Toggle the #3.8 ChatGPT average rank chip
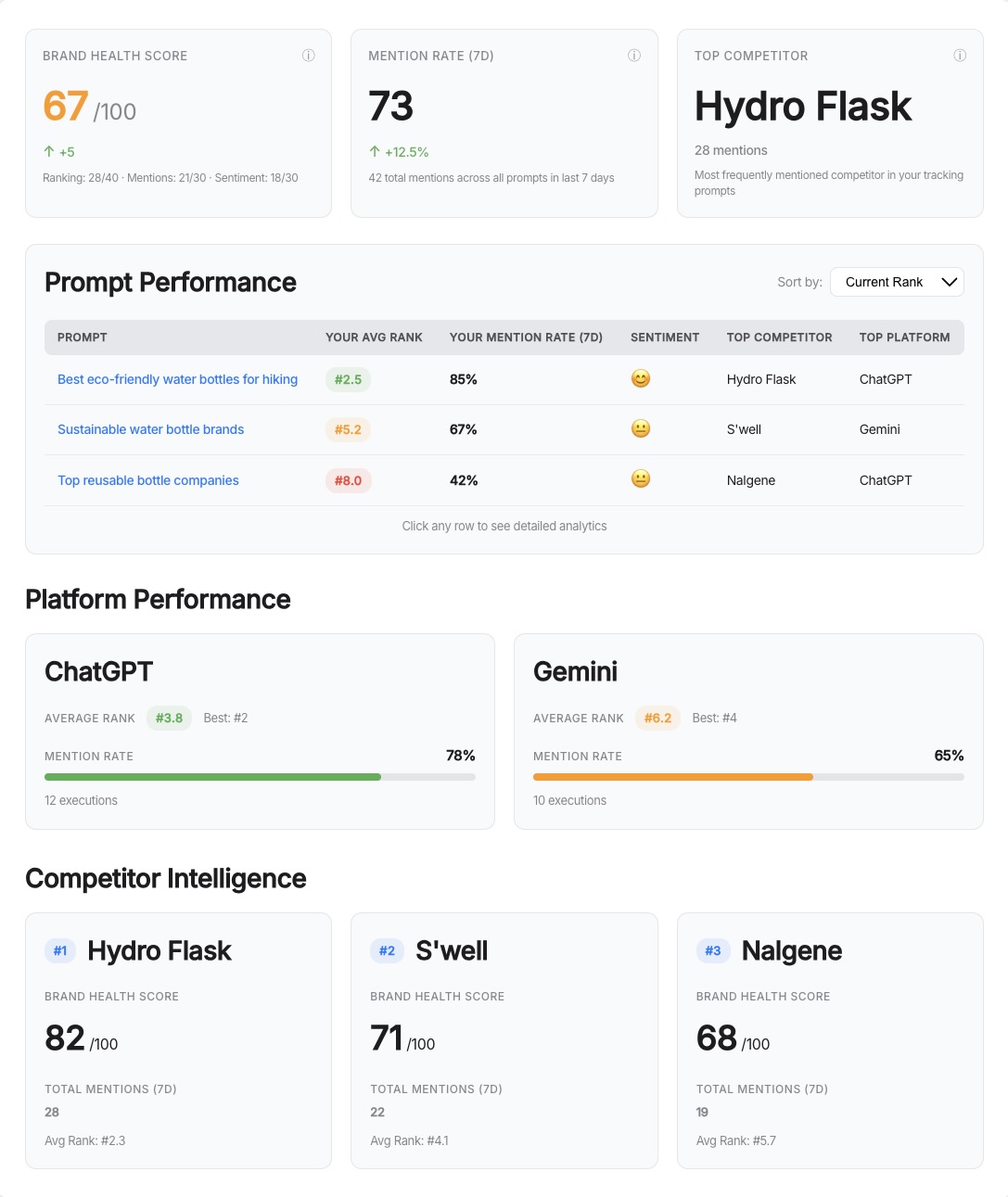Image resolution: width=1008 pixels, height=1197 pixels. pos(169,718)
